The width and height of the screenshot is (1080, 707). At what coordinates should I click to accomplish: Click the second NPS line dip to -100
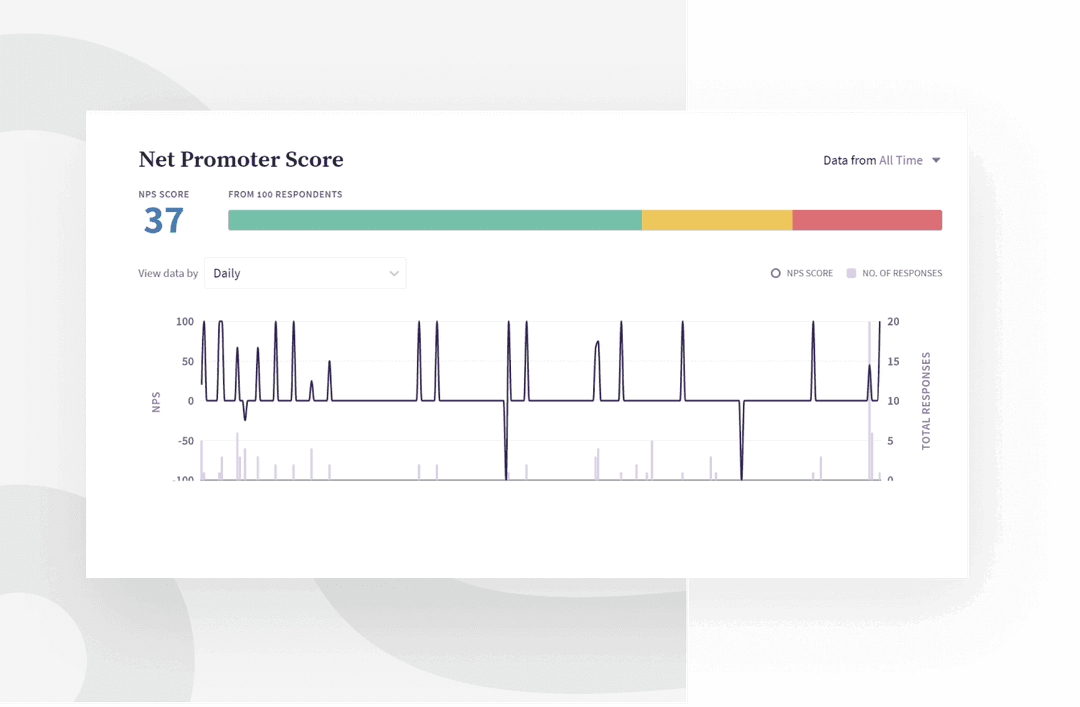pos(741,470)
